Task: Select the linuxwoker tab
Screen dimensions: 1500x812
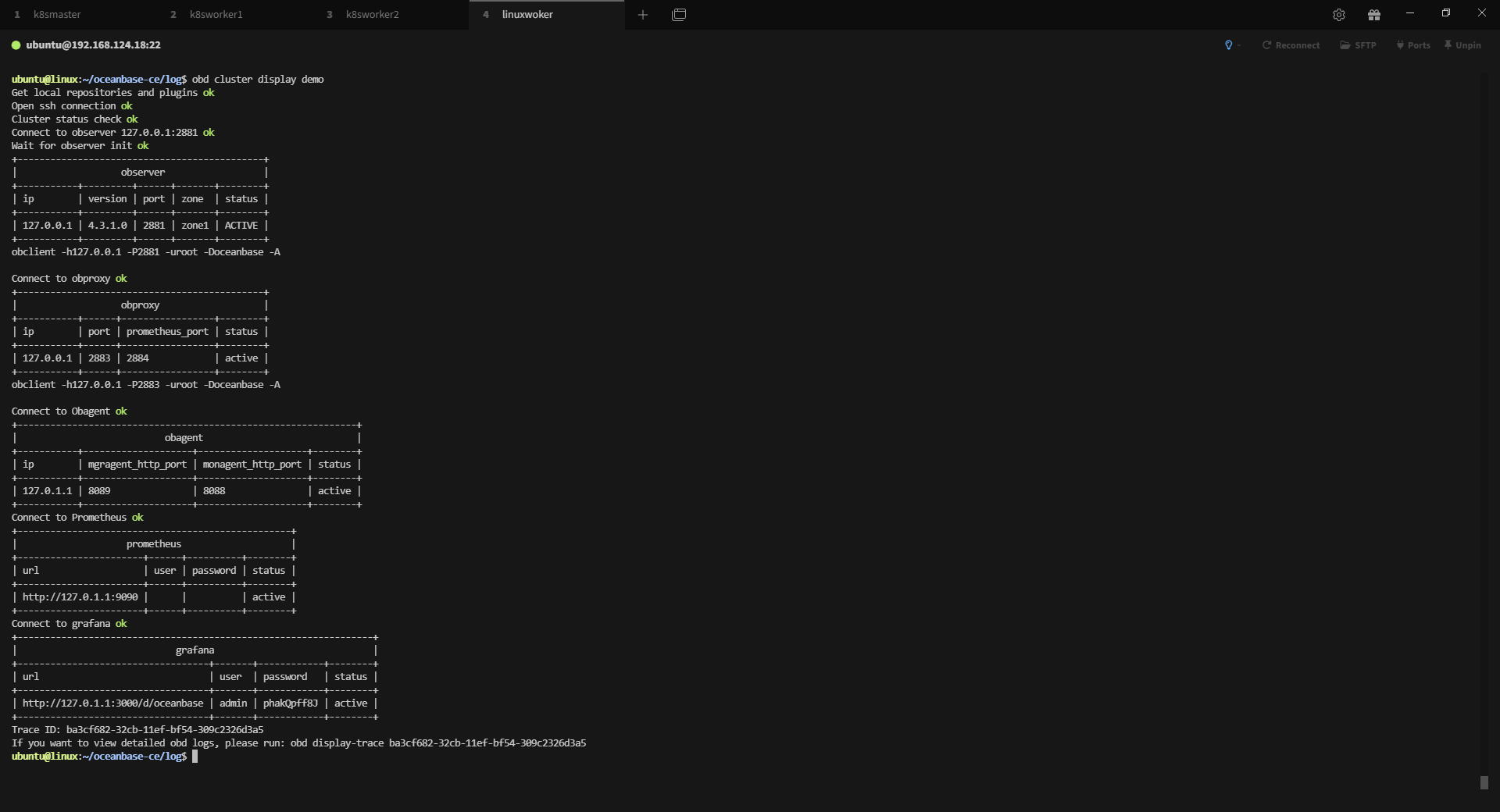Action: point(547,15)
